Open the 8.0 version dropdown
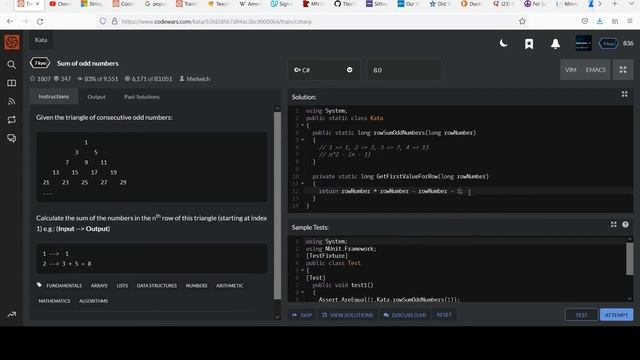This screenshot has height=360, width=640. coord(404,70)
